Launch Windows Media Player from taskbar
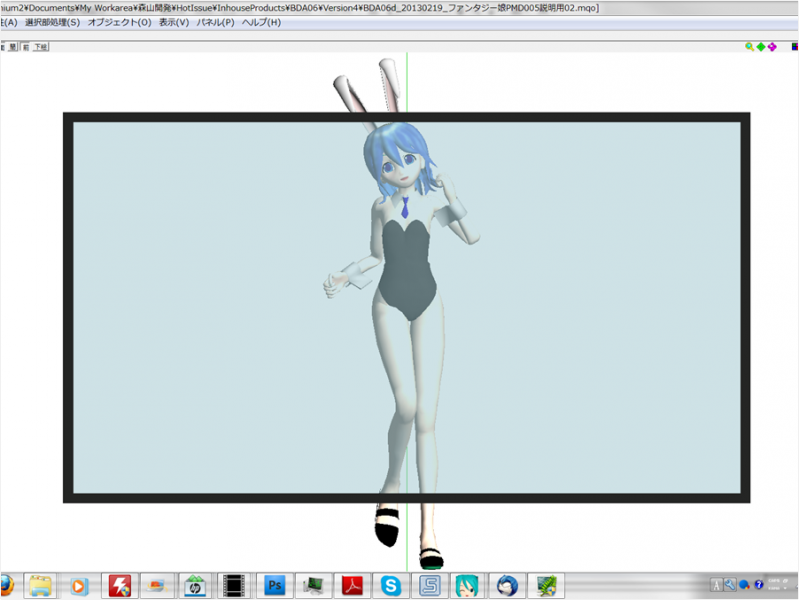 tap(79, 585)
